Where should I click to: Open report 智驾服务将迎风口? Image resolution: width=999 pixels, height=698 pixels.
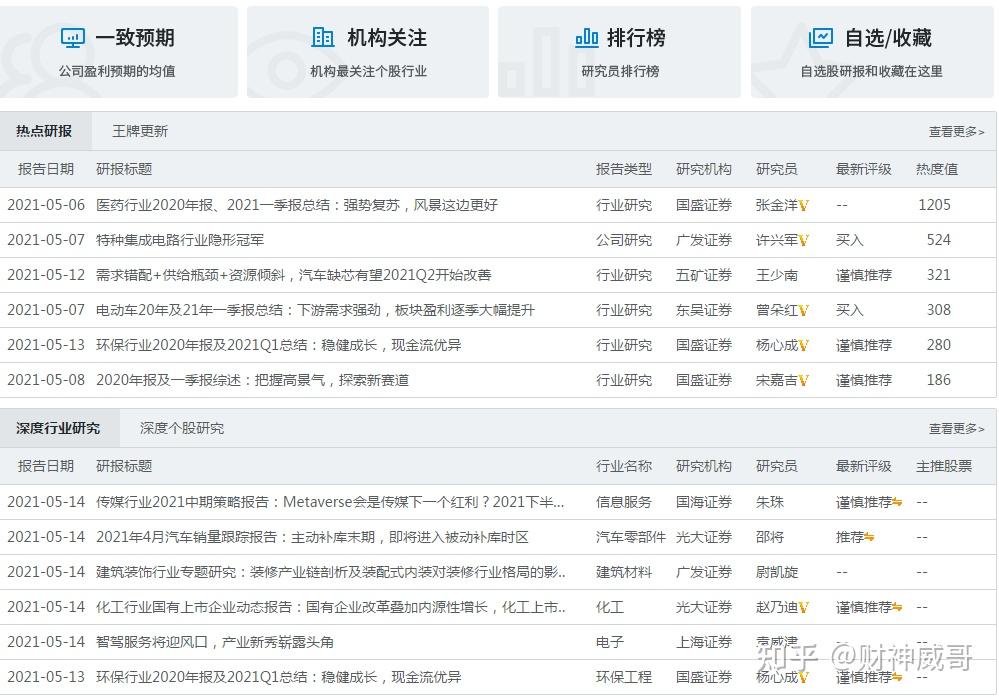point(215,642)
